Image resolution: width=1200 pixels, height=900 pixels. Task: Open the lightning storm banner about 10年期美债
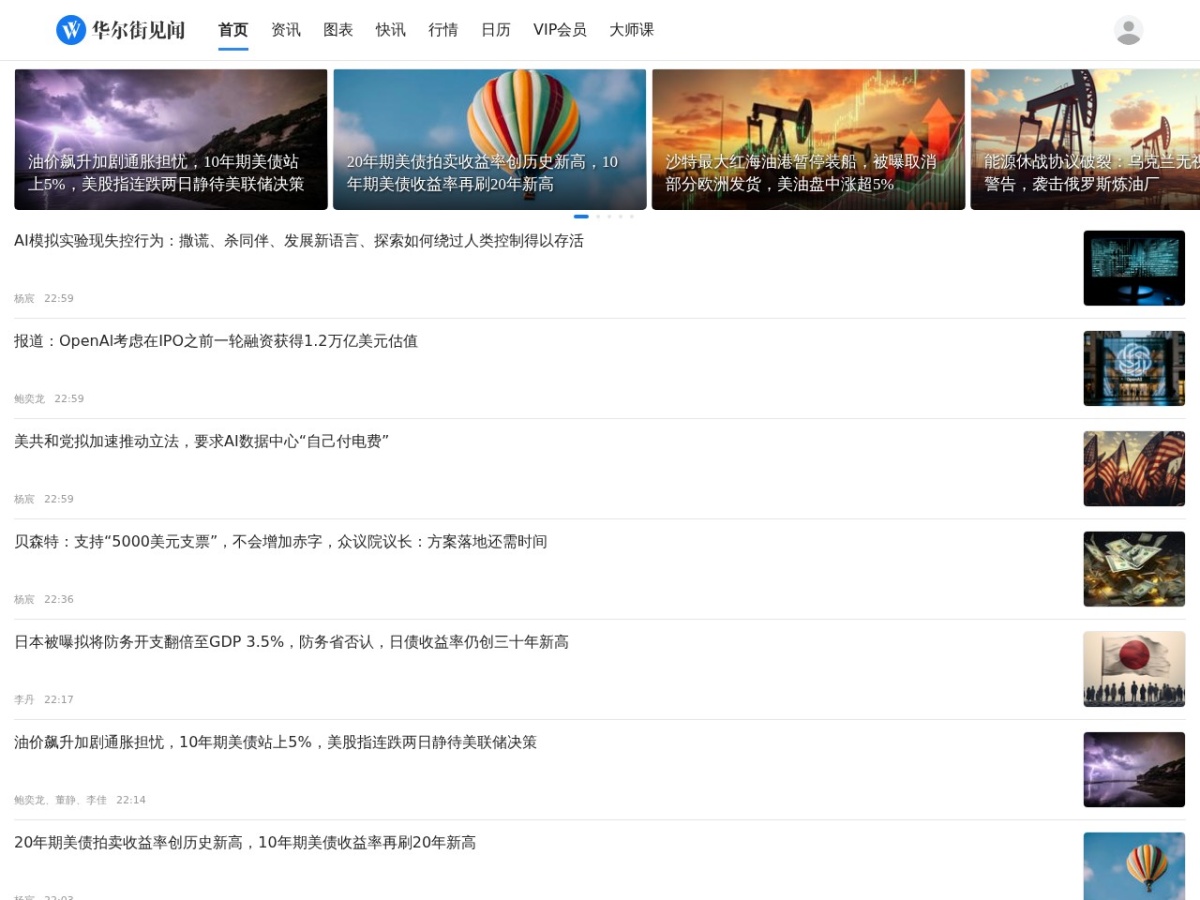(171, 139)
